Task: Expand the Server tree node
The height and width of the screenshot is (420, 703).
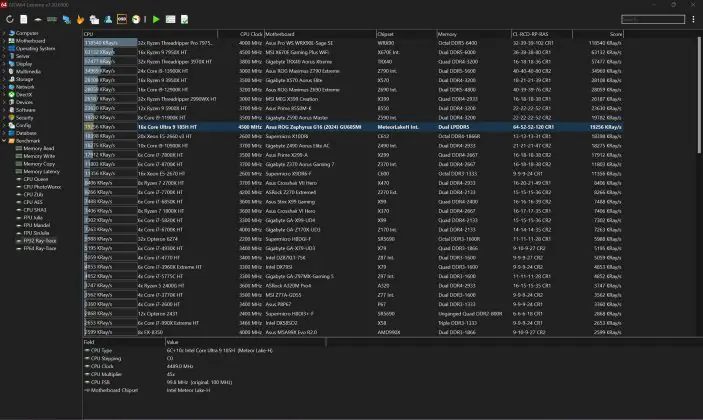Action: coord(4,56)
